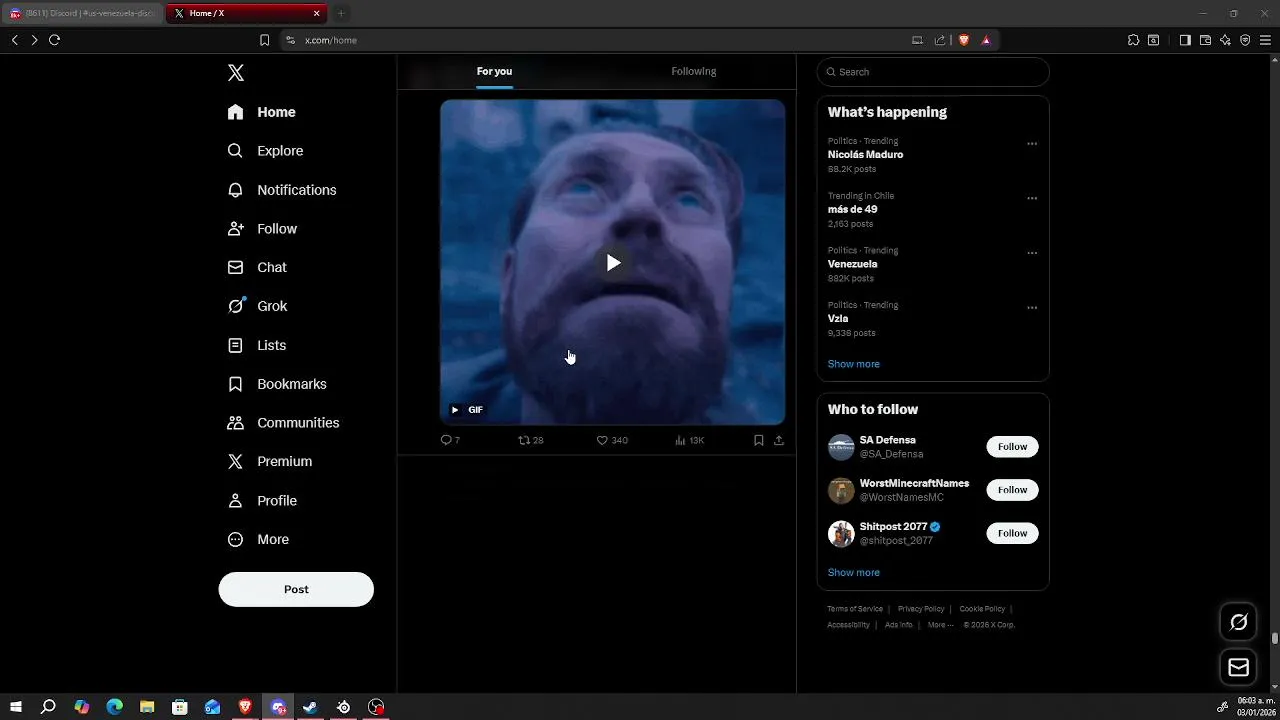The height and width of the screenshot is (720, 1280).
Task: Open more options for más de 49
Action: [x=1032, y=198]
